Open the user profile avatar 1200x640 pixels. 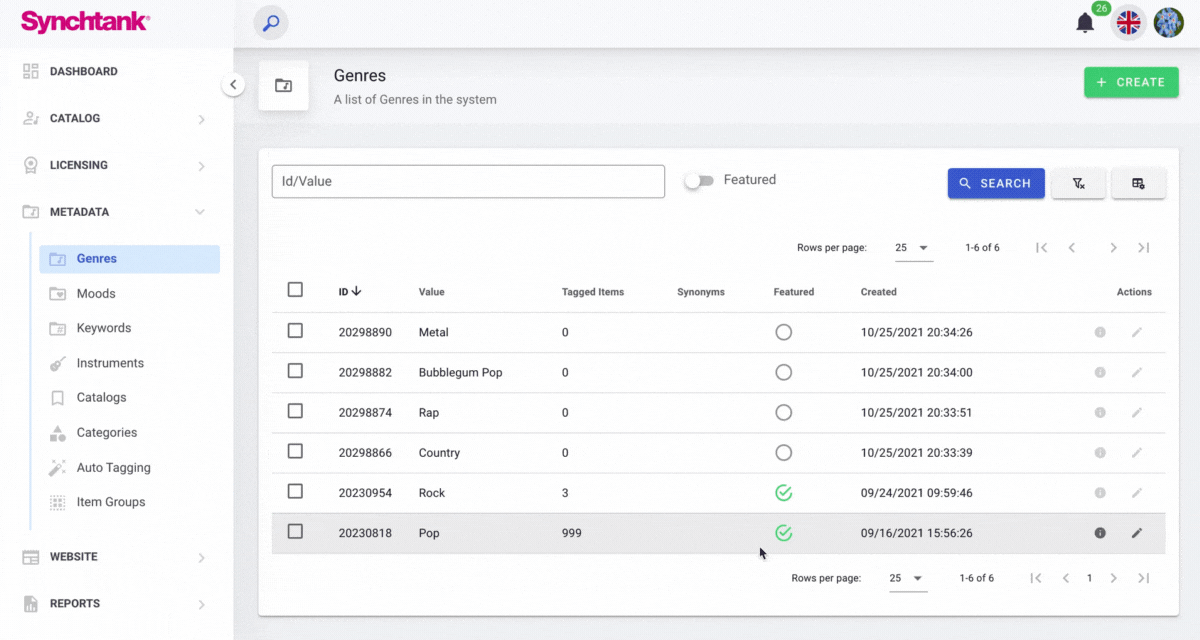pyautogui.click(x=1168, y=23)
